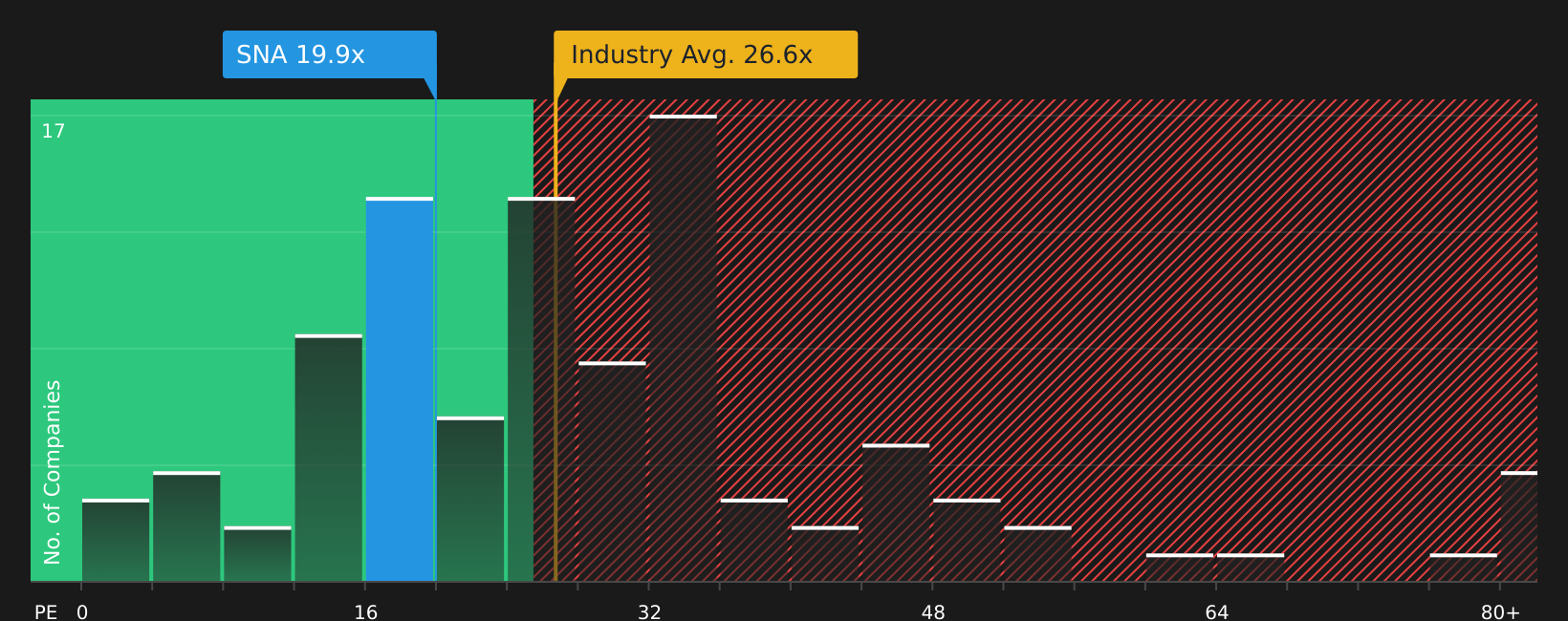The image size is (1568, 621).
Task: Select the histogram bar at PE 80+
Action: (1519, 526)
